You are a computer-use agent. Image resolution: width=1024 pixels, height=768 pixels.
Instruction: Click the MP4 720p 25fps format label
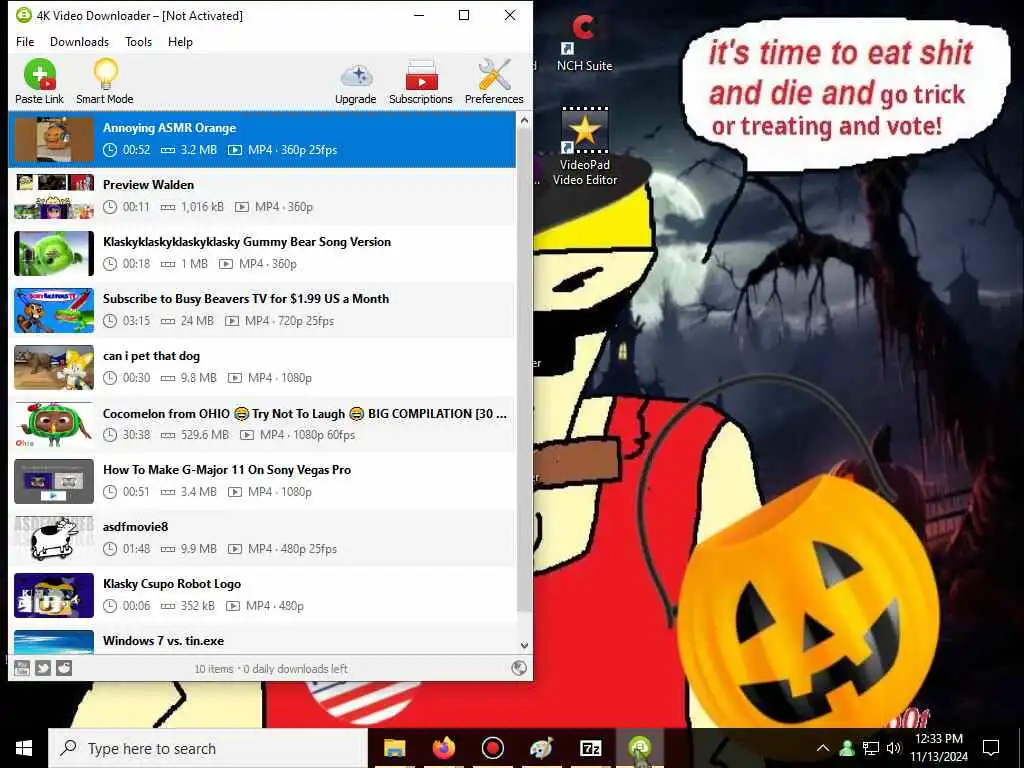click(289, 321)
